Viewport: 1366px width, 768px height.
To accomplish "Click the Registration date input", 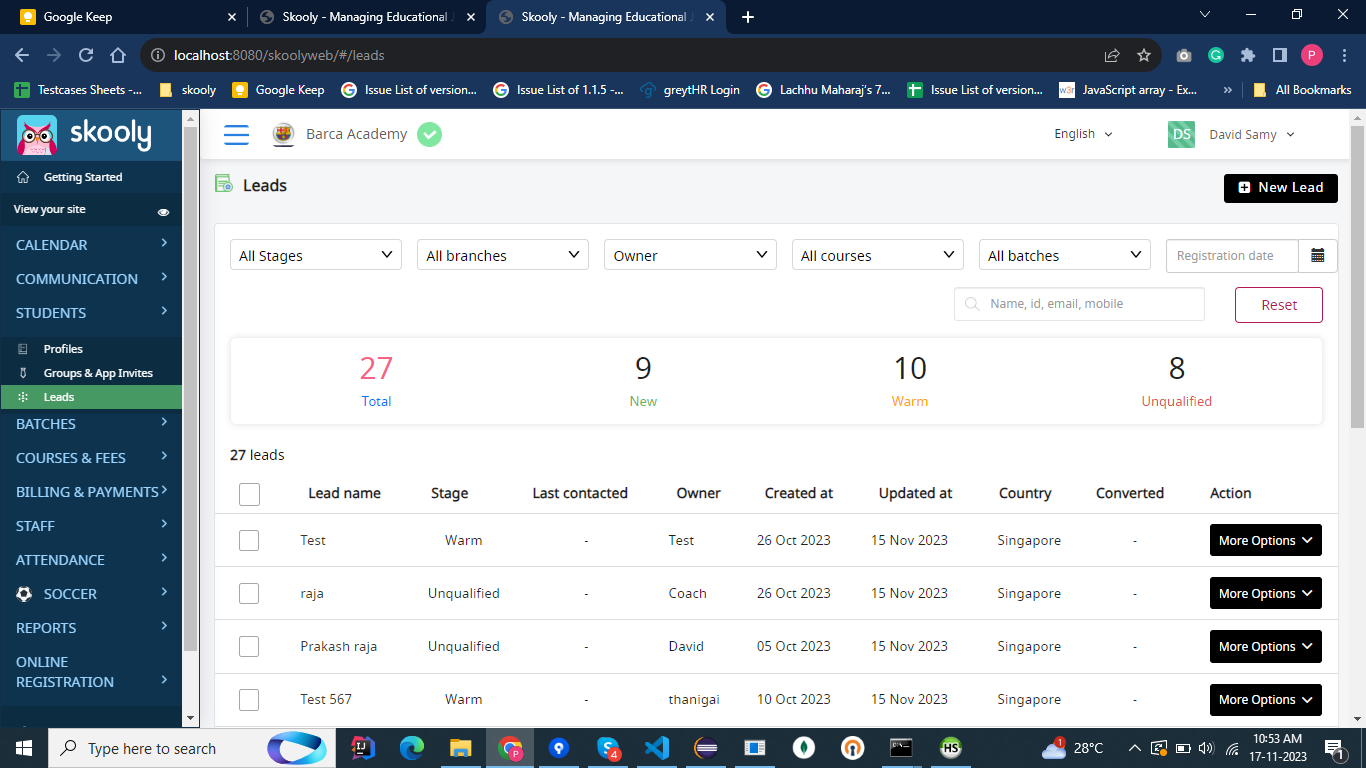I will (1232, 256).
